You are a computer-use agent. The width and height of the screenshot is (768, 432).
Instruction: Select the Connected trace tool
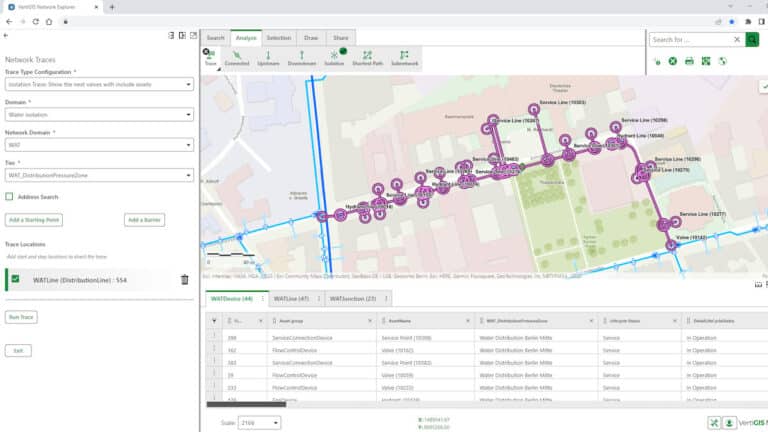coord(237,57)
